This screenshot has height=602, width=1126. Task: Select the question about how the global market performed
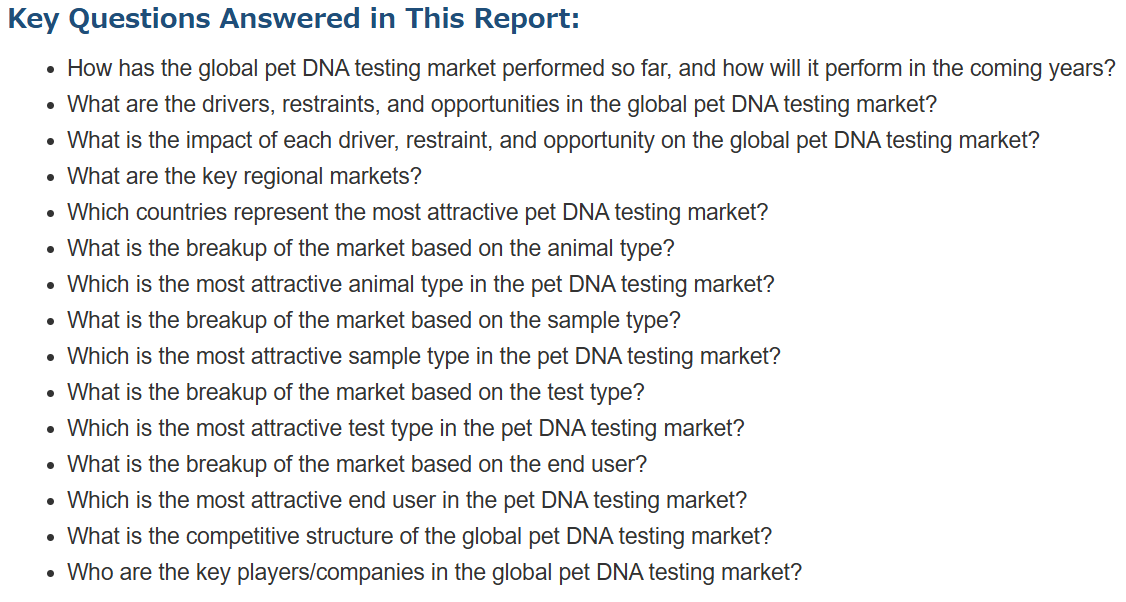tap(591, 69)
